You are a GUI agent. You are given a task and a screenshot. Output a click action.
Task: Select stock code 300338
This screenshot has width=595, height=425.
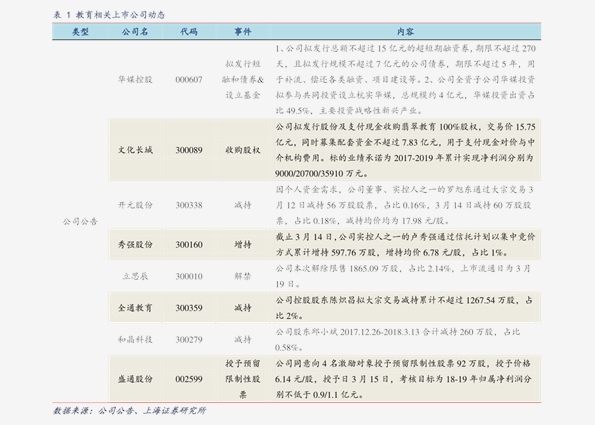point(189,205)
